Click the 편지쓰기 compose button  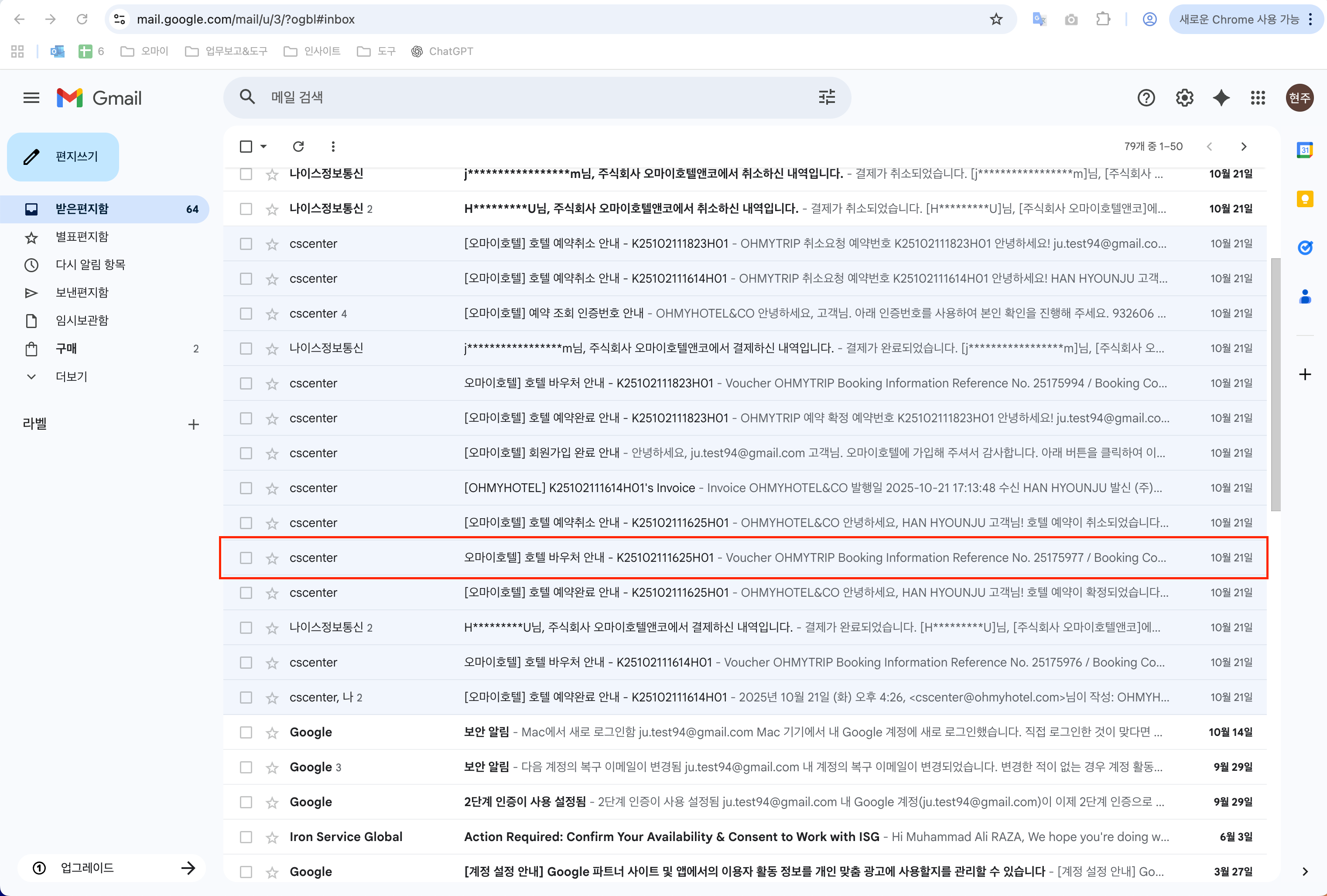pyautogui.click(x=63, y=157)
